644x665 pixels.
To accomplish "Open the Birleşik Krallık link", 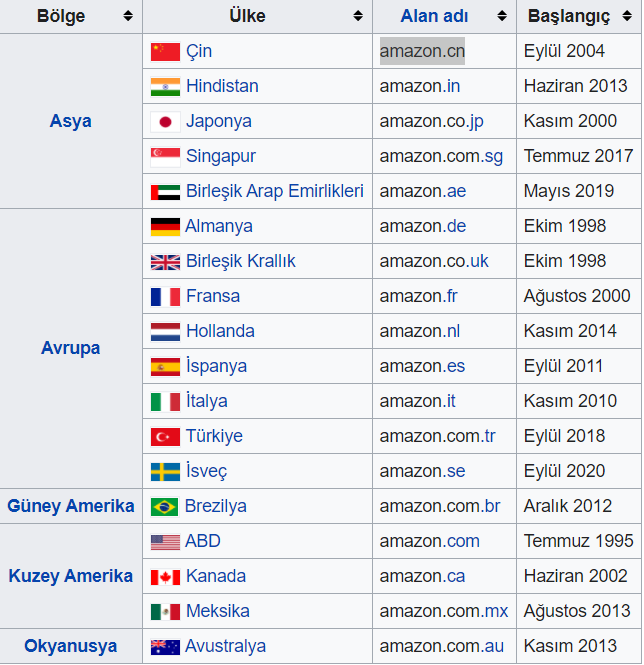I will click(241, 261).
